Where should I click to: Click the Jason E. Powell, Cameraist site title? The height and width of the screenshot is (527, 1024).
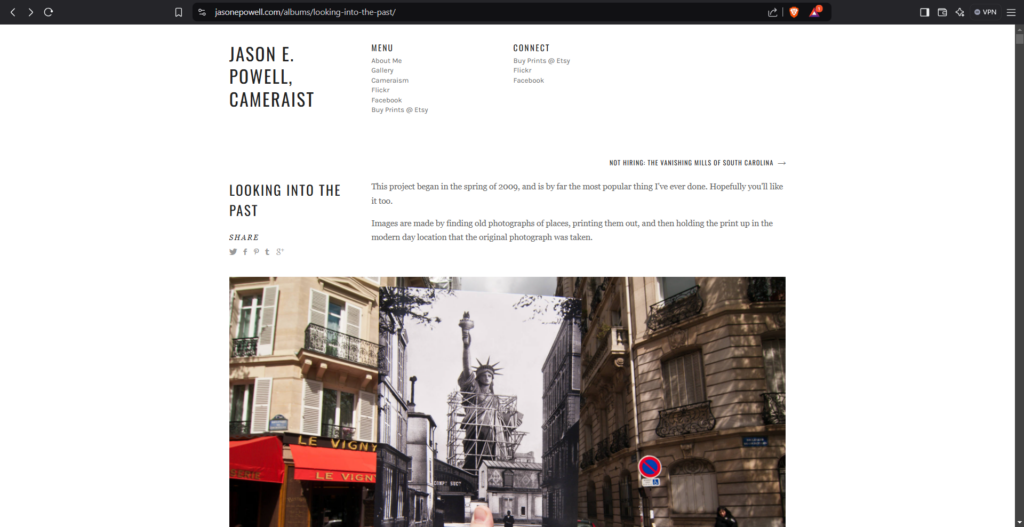[271, 77]
